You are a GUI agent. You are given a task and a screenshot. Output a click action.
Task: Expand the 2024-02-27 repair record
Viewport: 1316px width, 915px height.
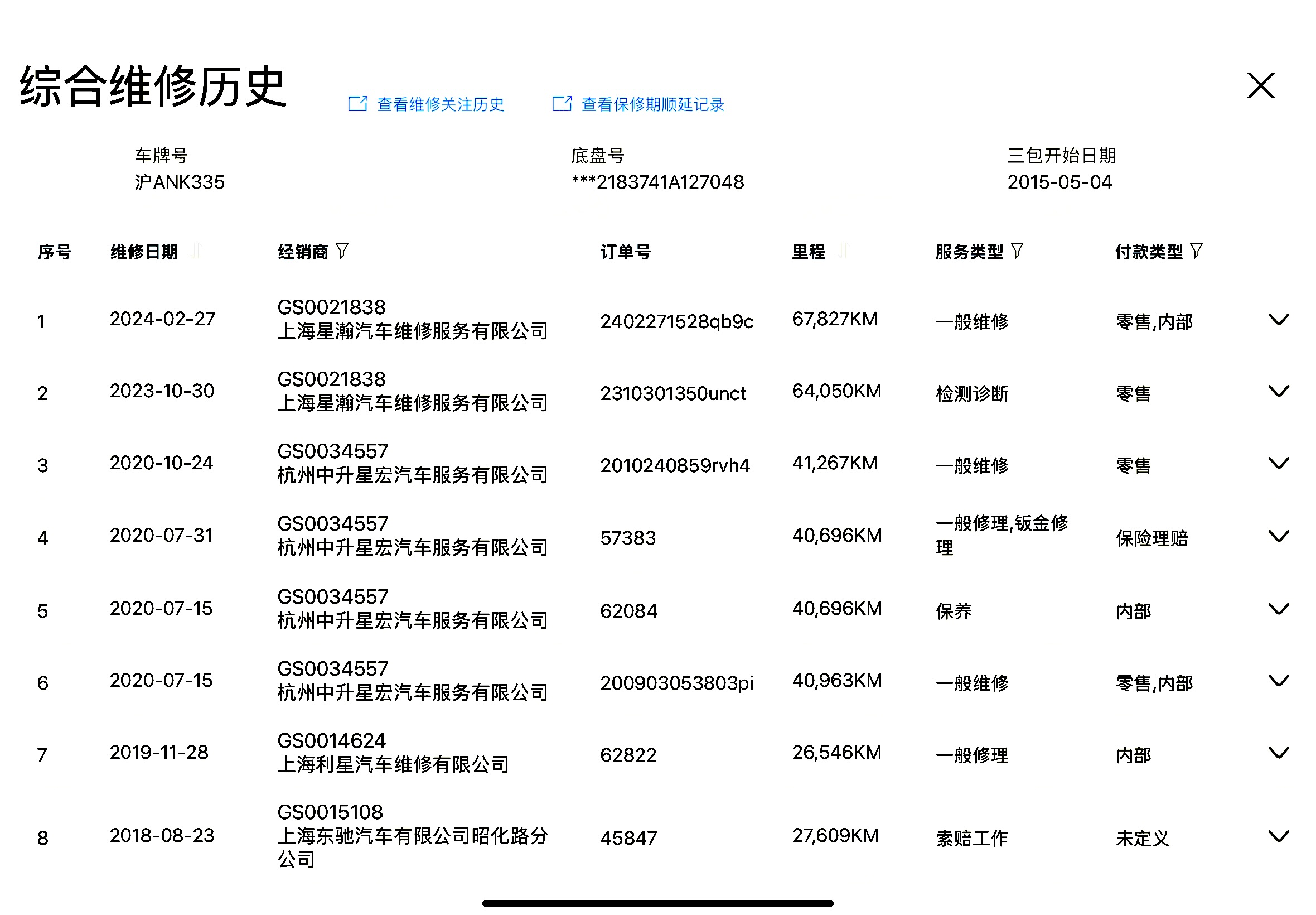coord(1278,319)
